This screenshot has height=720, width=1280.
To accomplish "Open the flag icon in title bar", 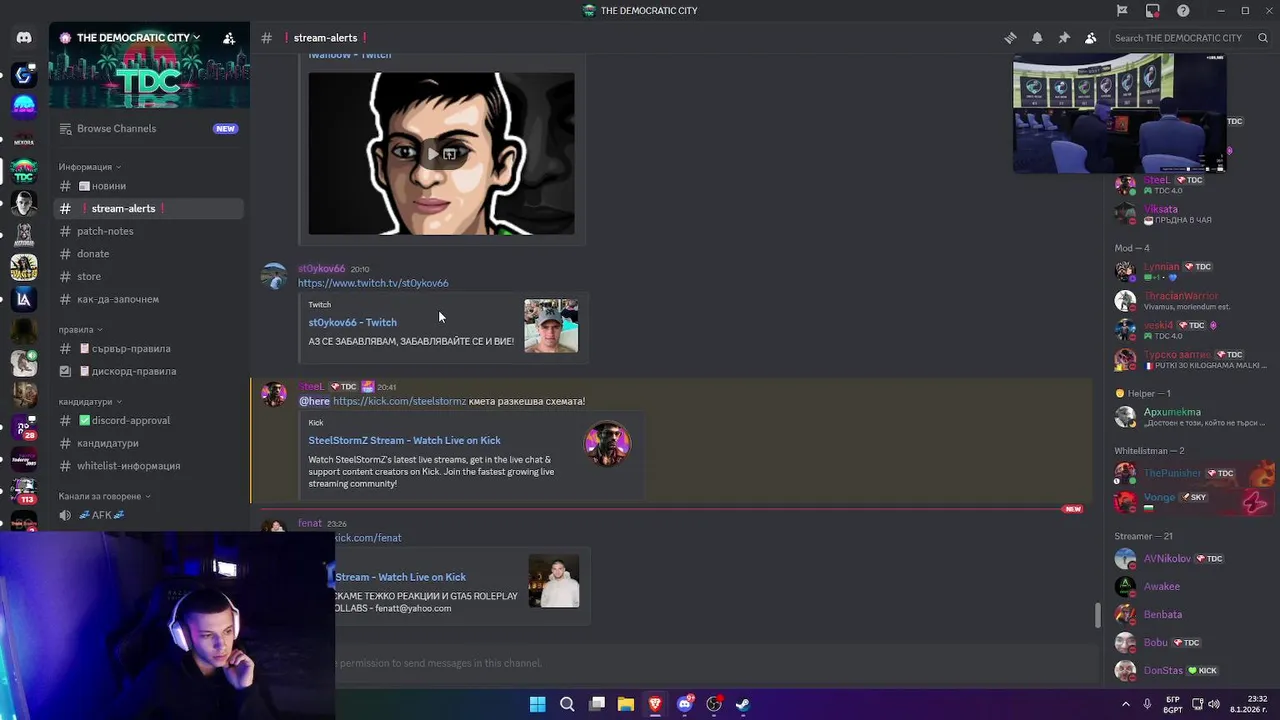I will 1122,11.
